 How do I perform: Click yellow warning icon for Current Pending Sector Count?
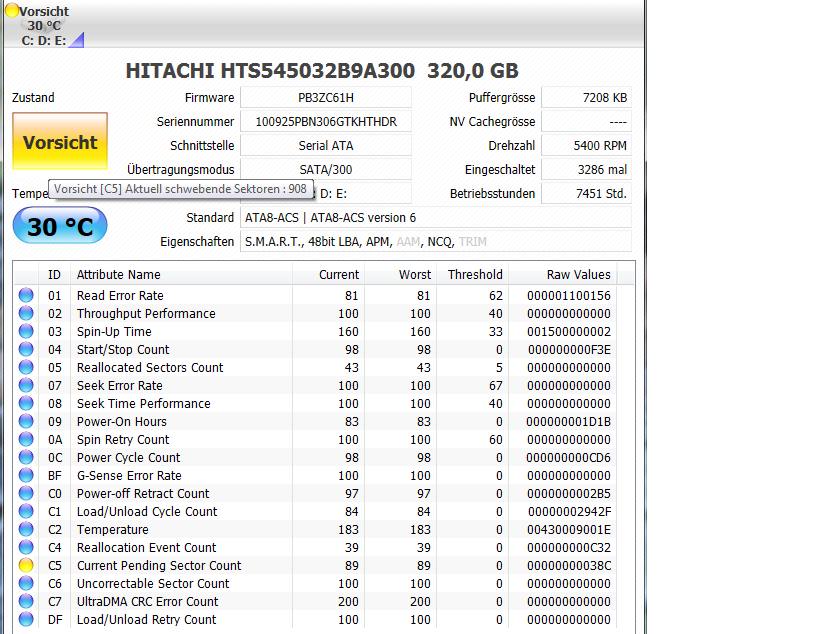[x=26, y=565]
